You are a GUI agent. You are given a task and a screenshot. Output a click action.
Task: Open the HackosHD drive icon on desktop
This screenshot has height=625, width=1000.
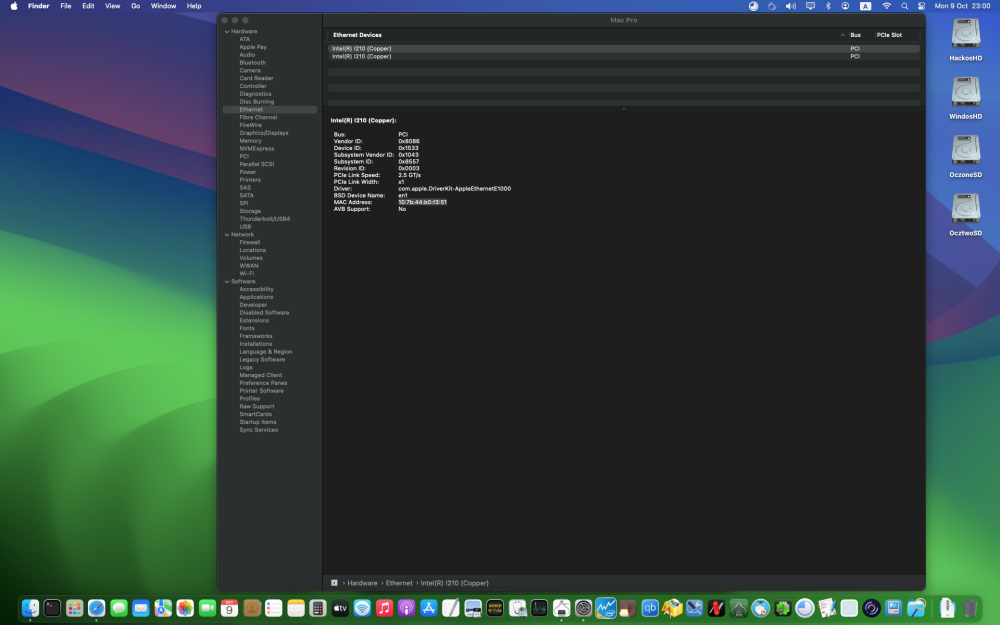click(x=965, y=39)
